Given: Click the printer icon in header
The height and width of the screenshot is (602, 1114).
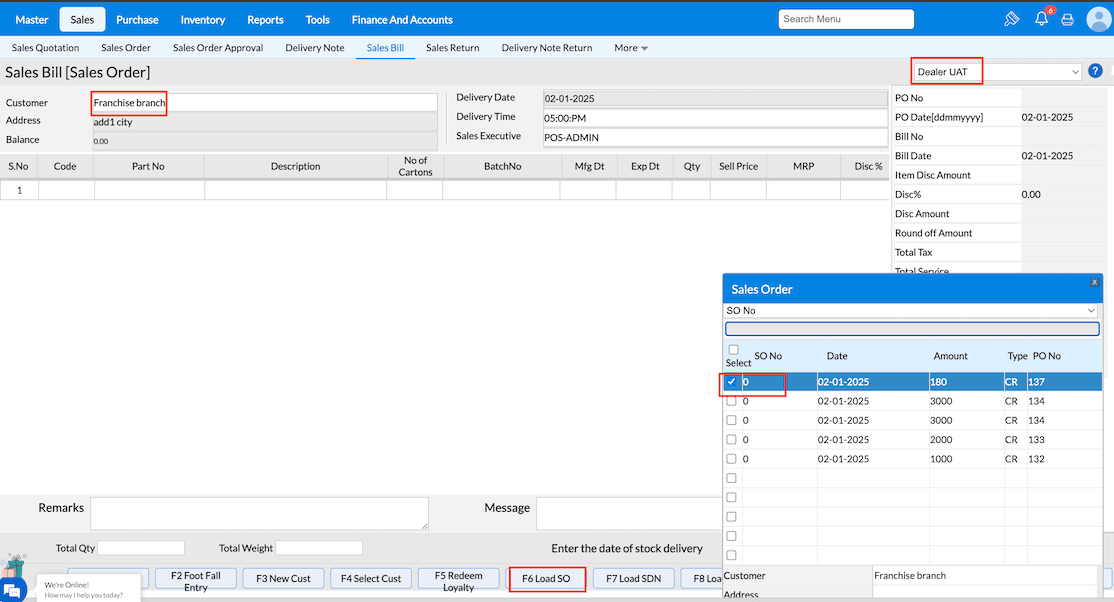Looking at the screenshot, I should [x=1067, y=19].
